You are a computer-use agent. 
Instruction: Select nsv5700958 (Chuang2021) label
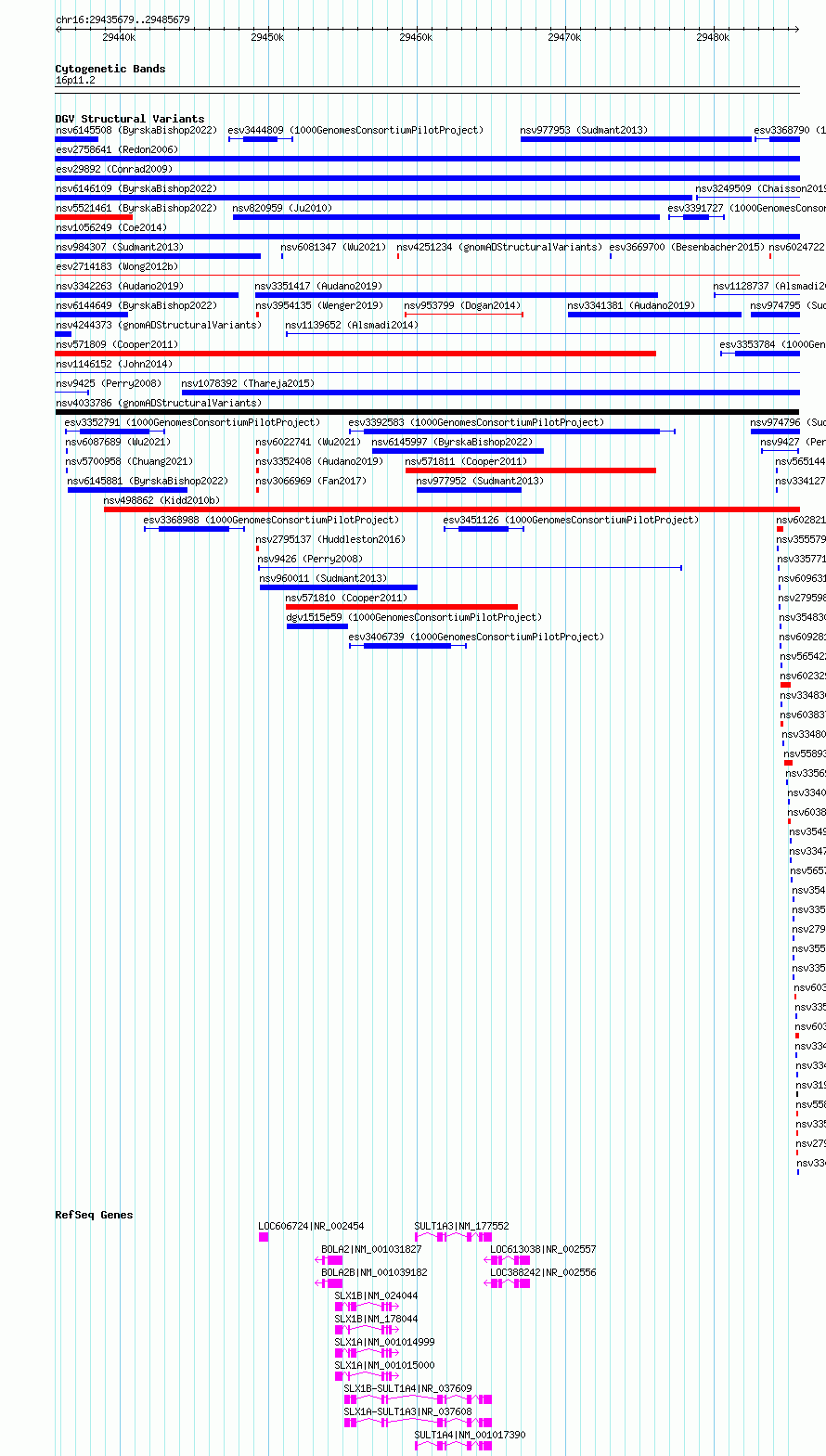[128, 461]
